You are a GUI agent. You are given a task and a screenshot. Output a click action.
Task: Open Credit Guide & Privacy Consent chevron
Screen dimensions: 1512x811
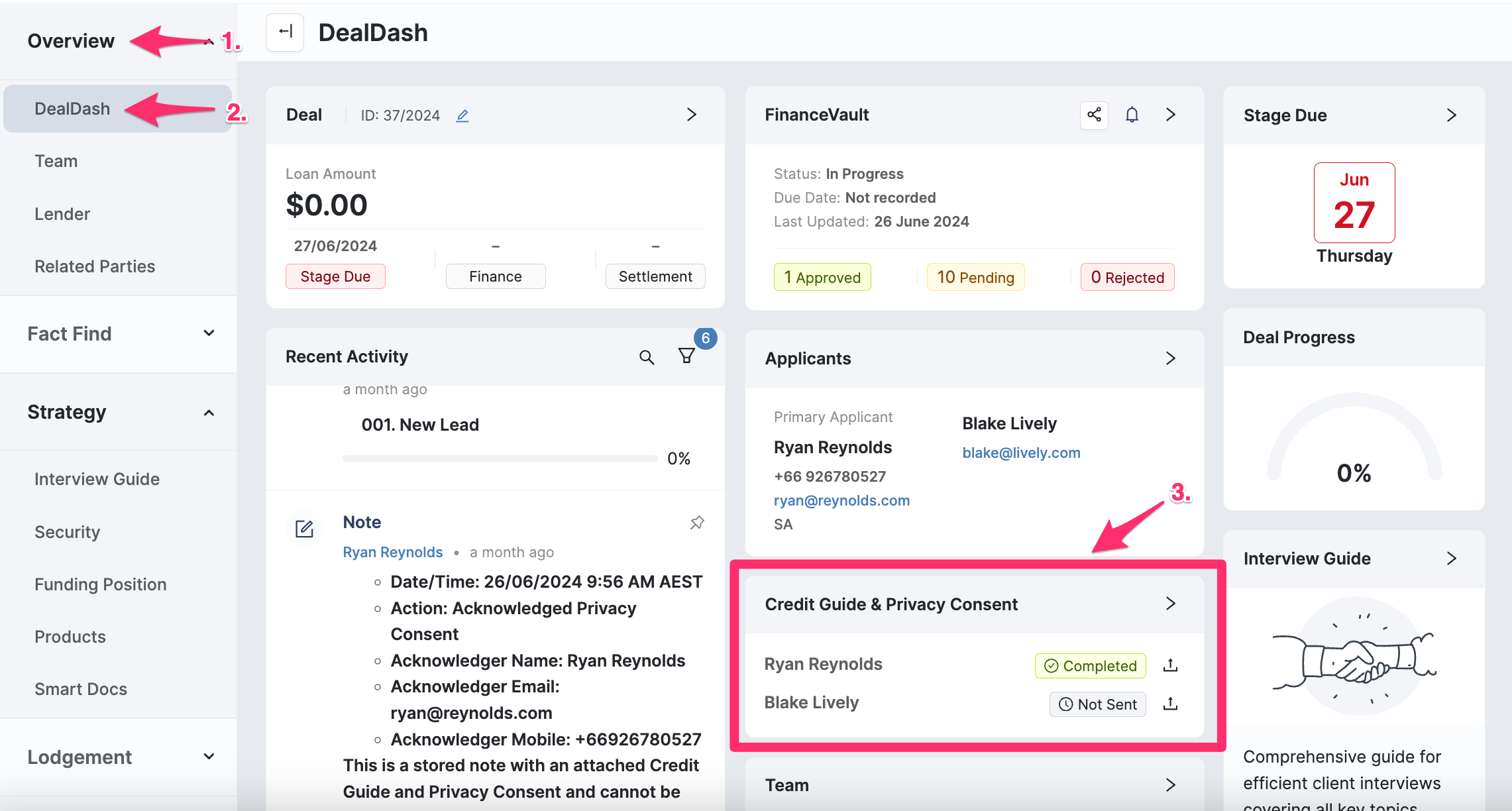(x=1170, y=604)
